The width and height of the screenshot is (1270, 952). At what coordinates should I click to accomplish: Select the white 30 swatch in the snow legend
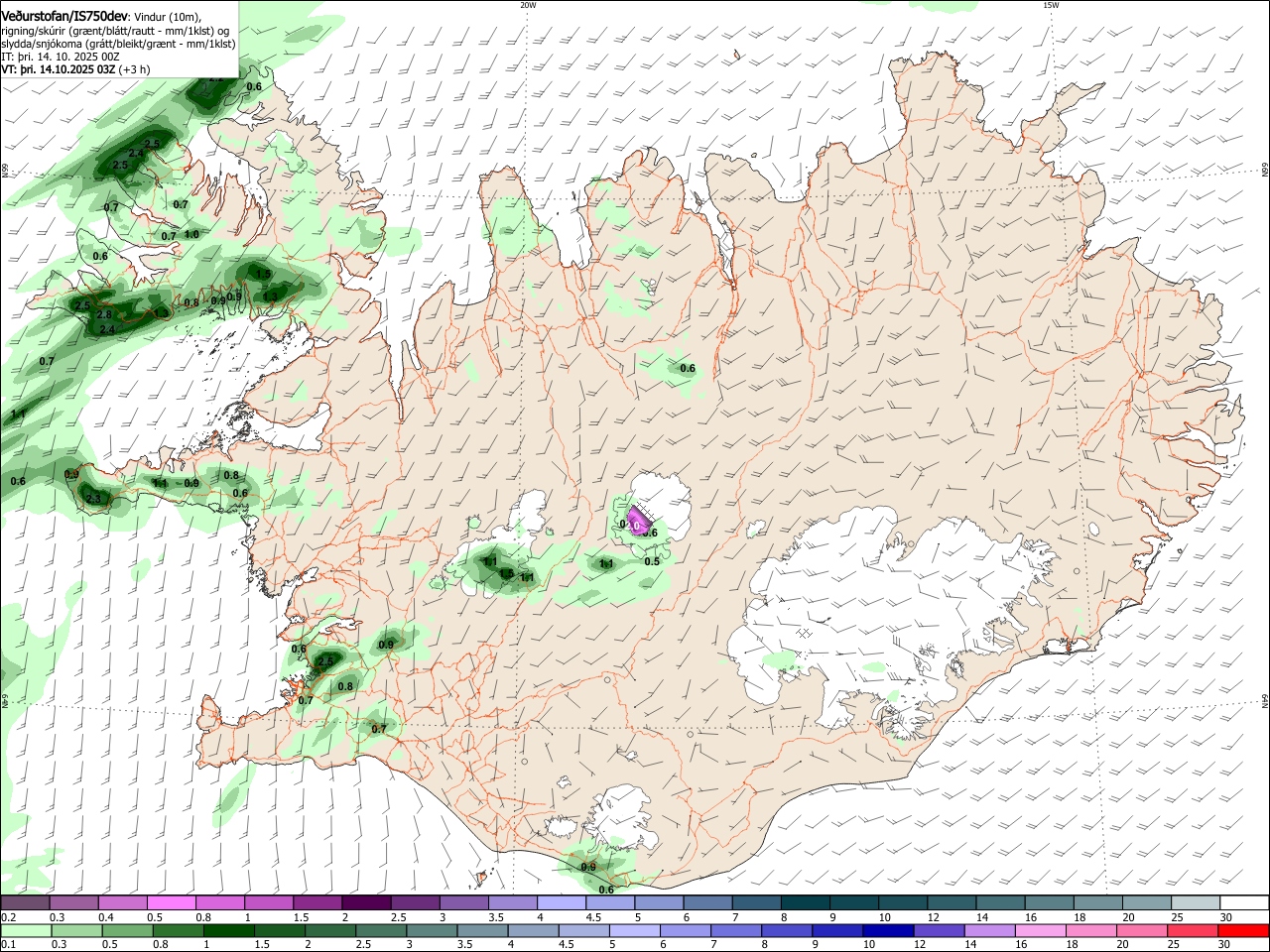click(x=1245, y=902)
